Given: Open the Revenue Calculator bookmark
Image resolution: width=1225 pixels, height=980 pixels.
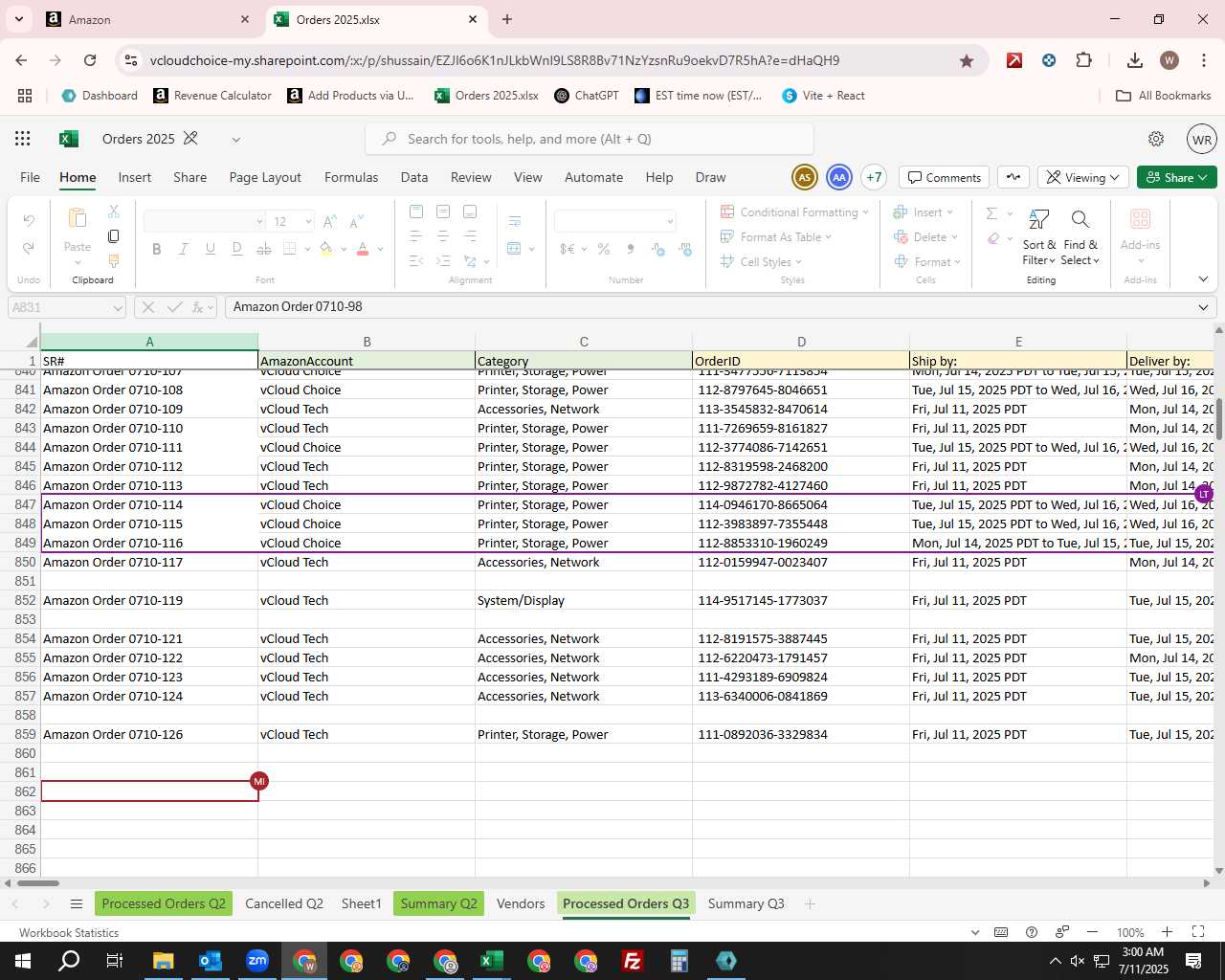Looking at the screenshot, I should click(212, 96).
